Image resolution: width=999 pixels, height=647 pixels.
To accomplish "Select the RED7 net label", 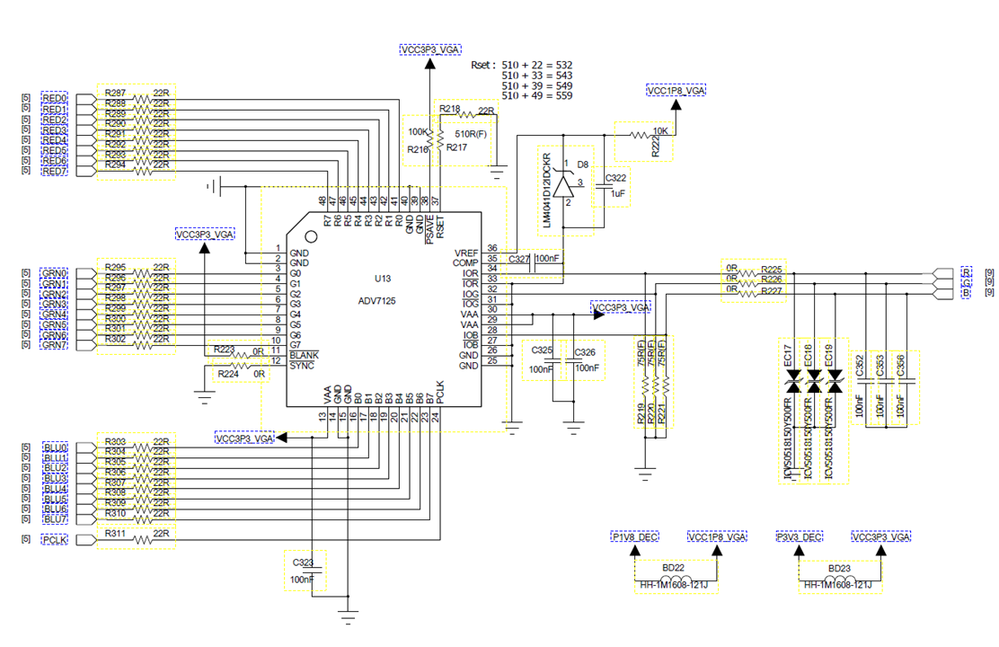I will coord(55,171).
